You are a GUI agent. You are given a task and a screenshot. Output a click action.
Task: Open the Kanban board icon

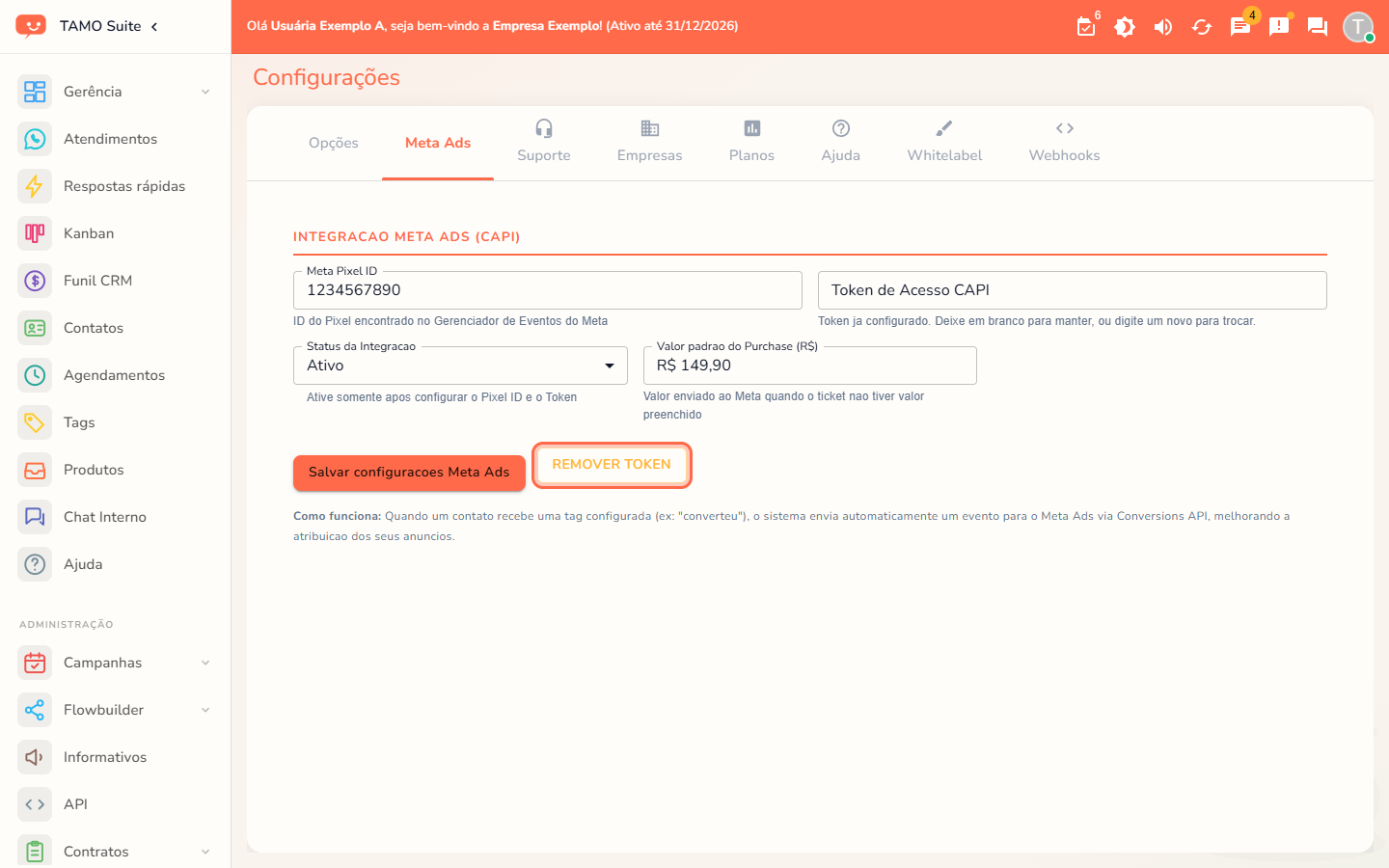(35, 233)
